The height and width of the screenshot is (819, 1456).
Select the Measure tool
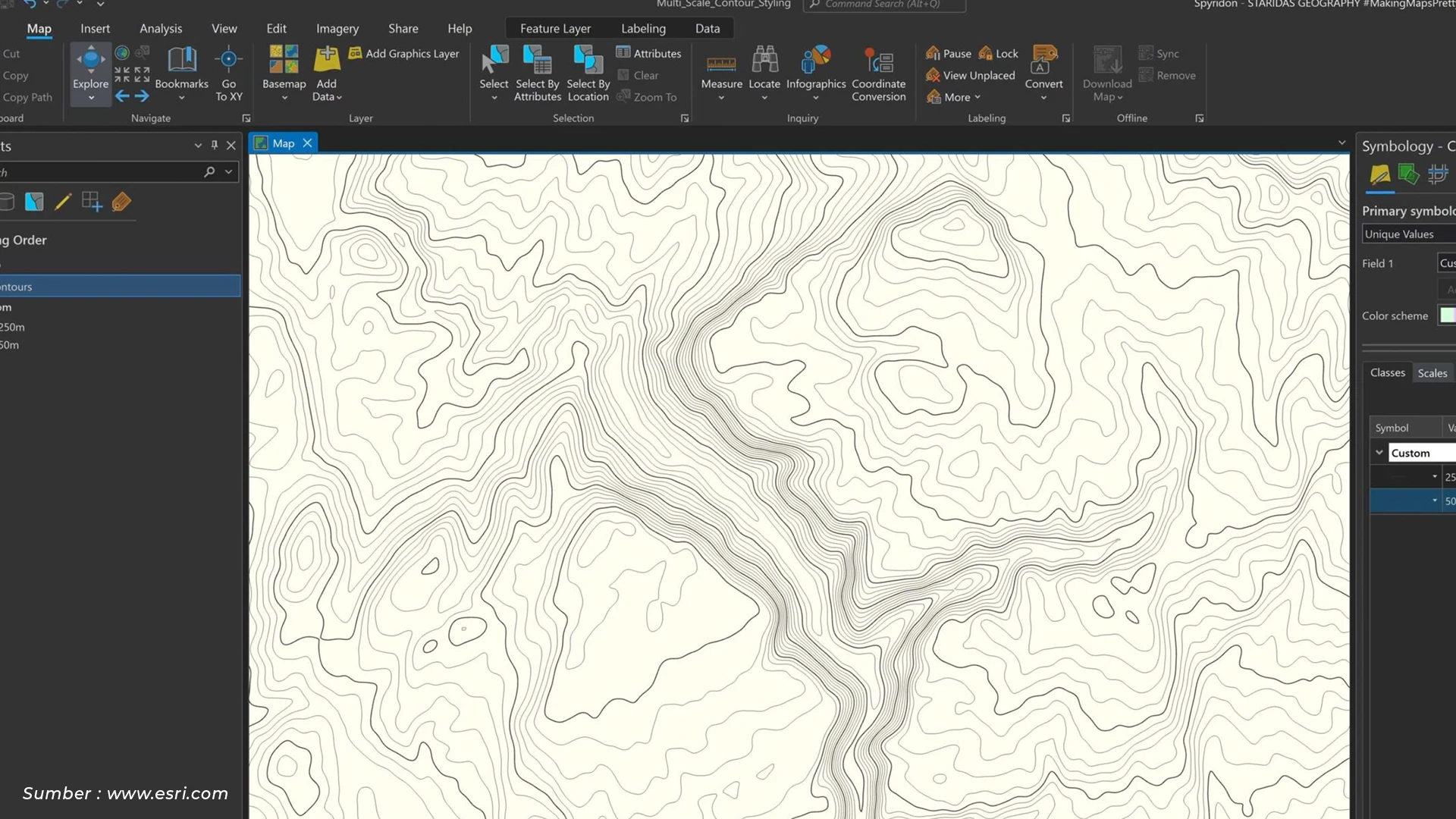pos(721,72)
